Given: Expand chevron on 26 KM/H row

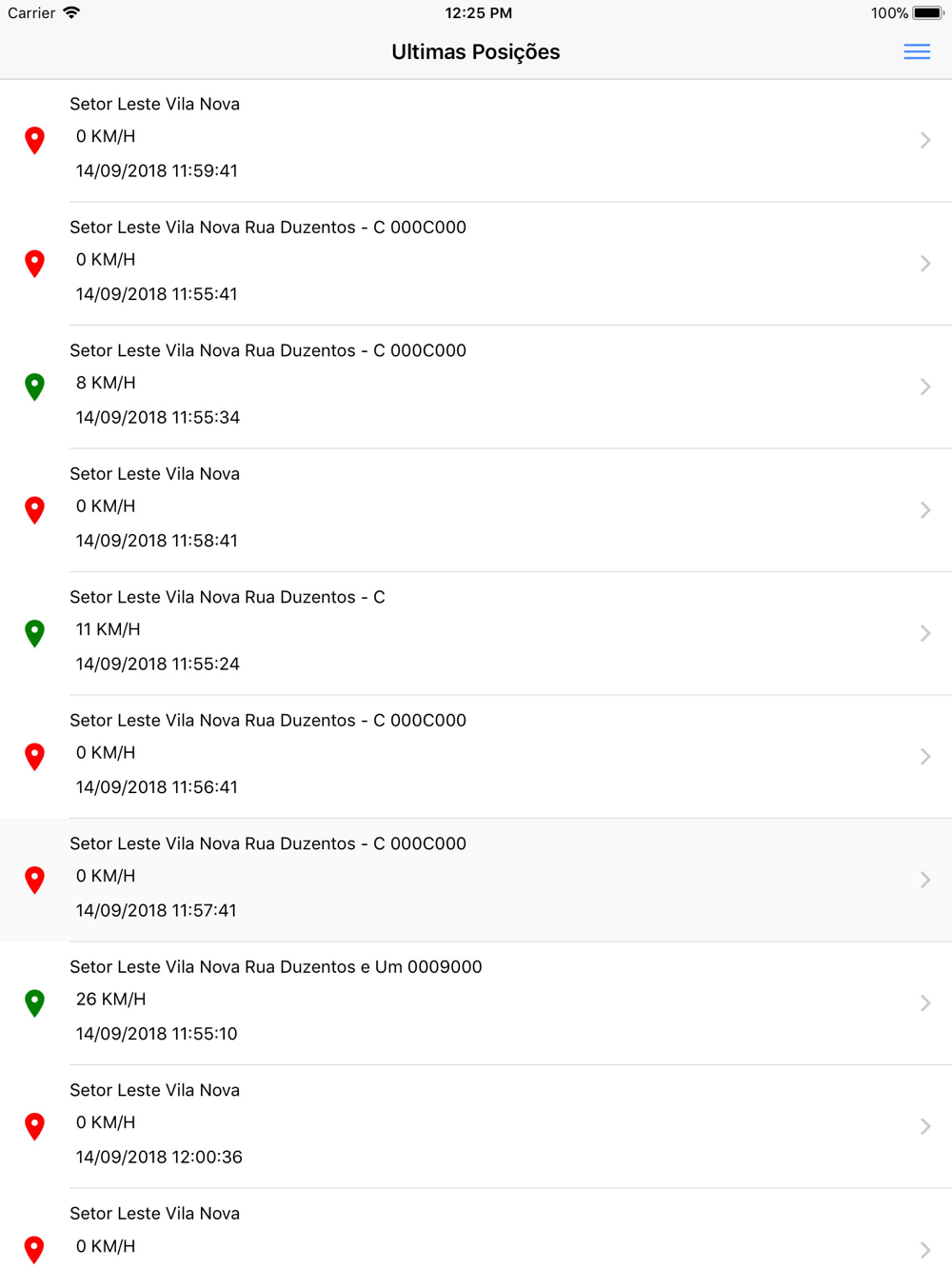Looking at the screenshot, I should (x=925, y=1003).
